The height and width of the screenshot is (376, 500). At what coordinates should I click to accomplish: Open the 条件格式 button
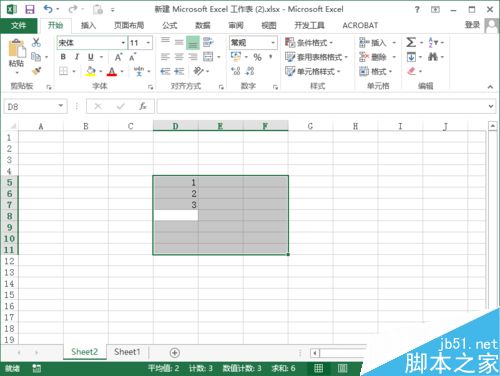click(309, 43)
